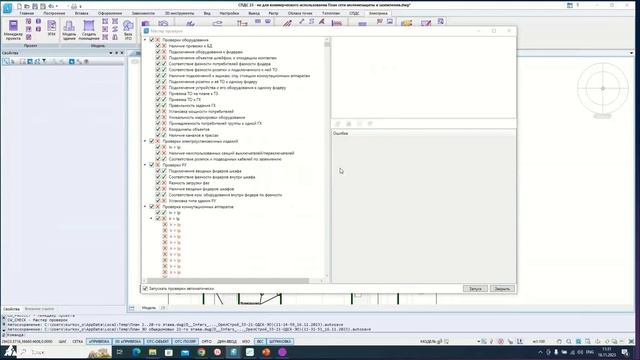Open the СПДС ribbon tab
Screen dimensions: 640x360
tap(354, 13)
